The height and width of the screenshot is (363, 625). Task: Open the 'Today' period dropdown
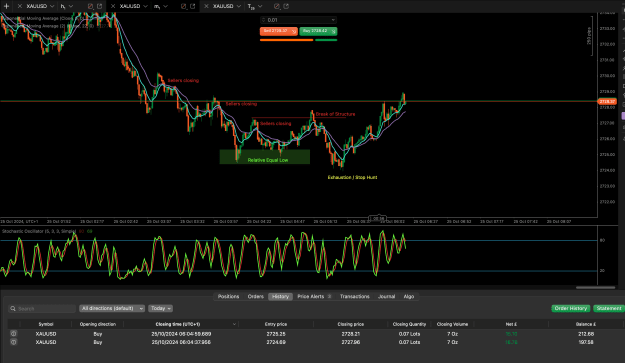160,308
